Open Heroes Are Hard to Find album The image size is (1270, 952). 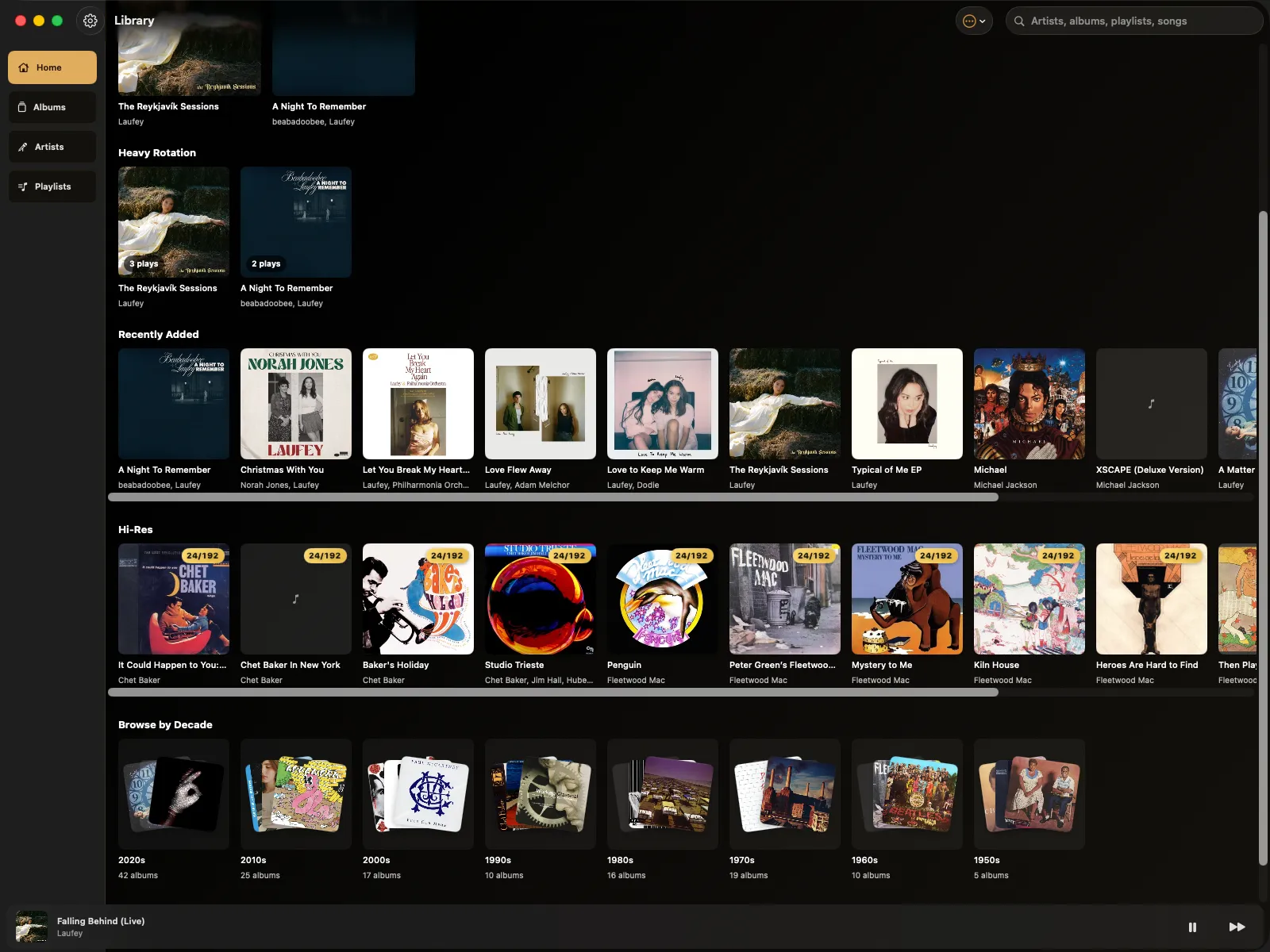[1152, 599]
